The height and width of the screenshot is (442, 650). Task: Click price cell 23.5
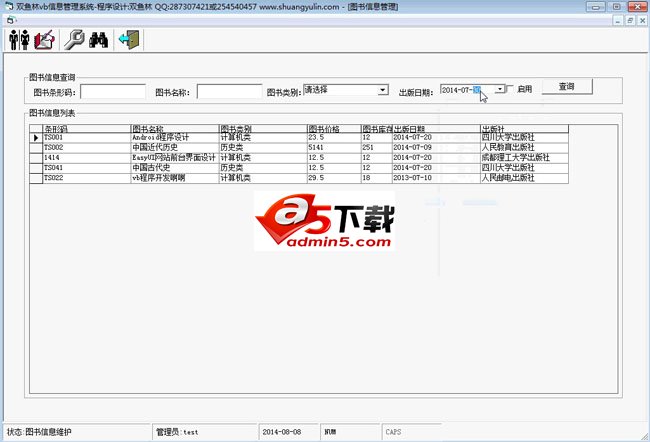(x=334, y=137)
